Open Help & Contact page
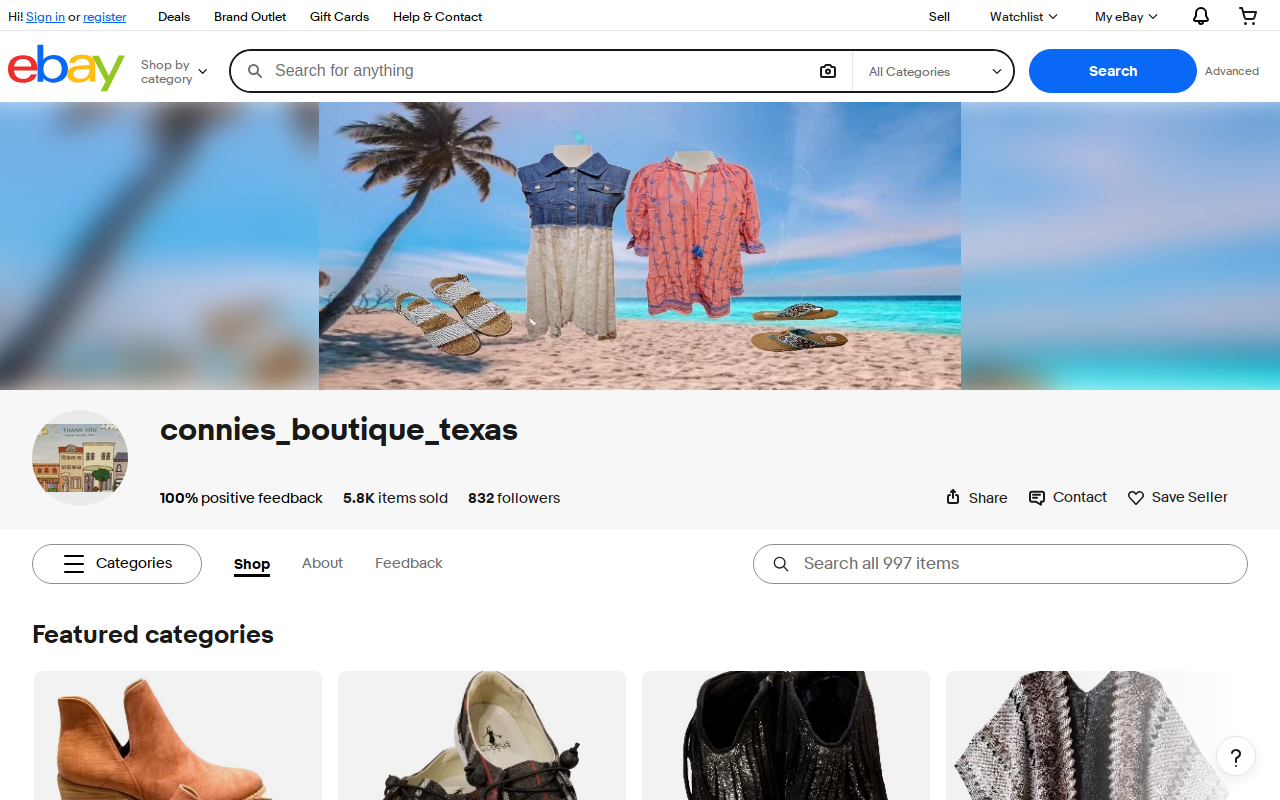Viewport: 1280px width, 800px height. click(x=437, y=16)
